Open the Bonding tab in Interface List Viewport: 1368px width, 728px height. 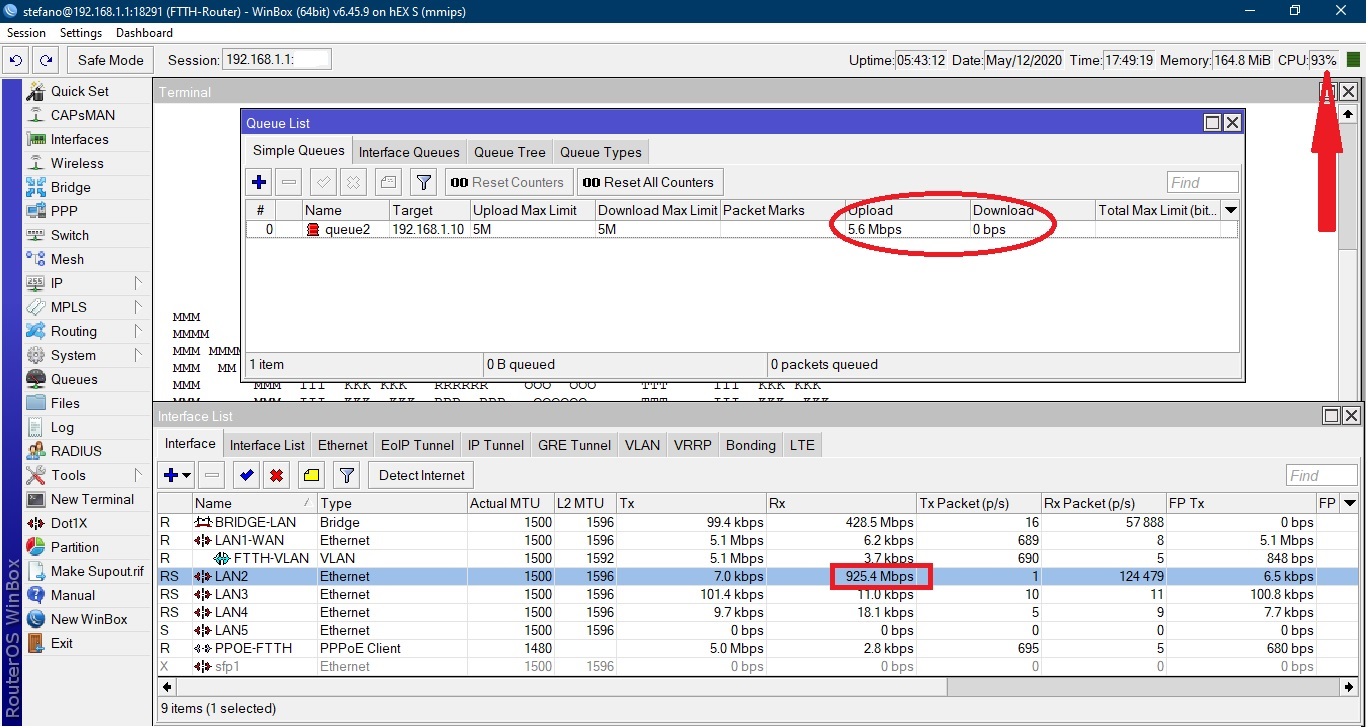click(751, 445)
